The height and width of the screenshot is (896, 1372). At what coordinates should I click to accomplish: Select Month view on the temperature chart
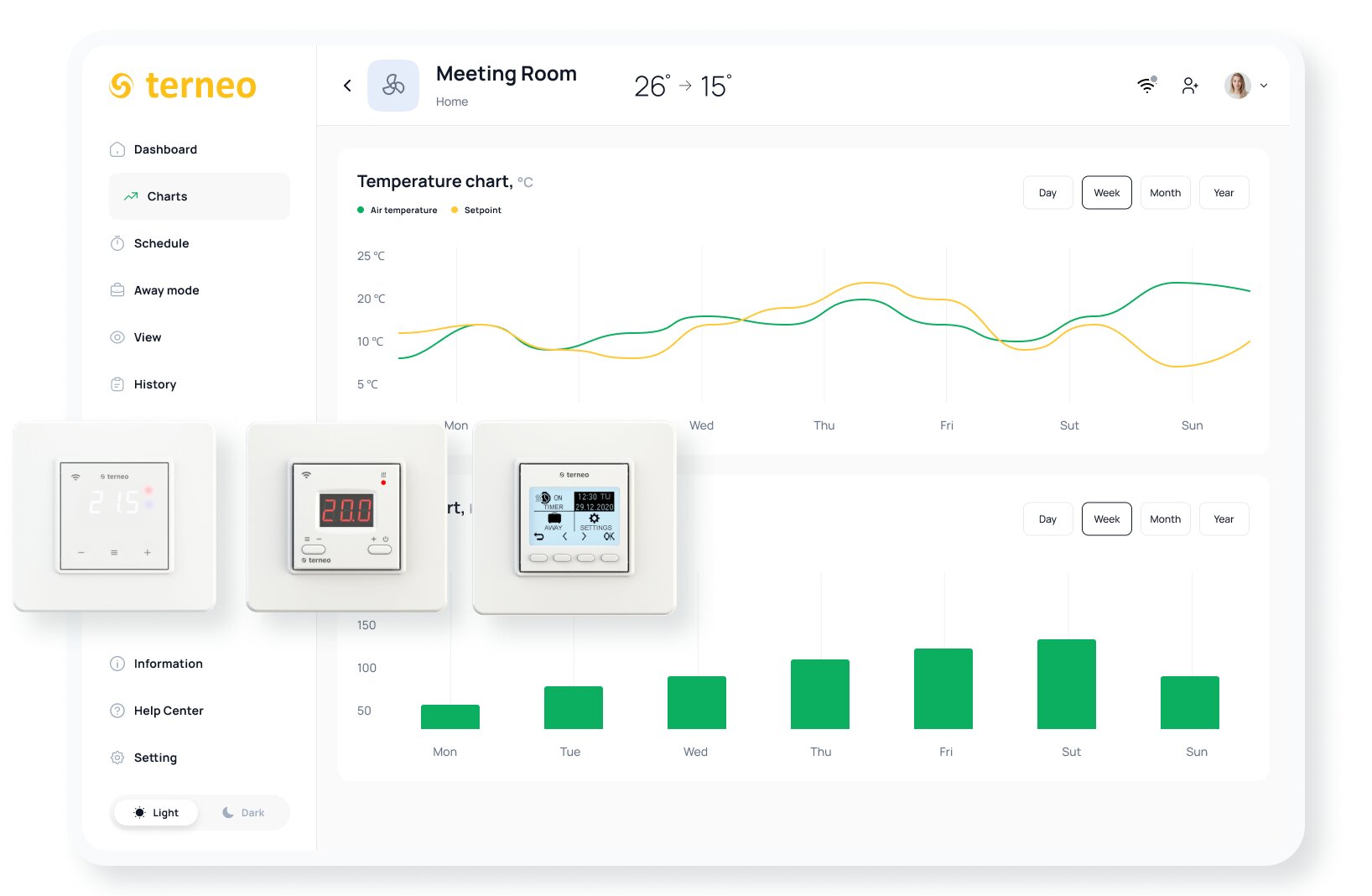(1166, 192)
